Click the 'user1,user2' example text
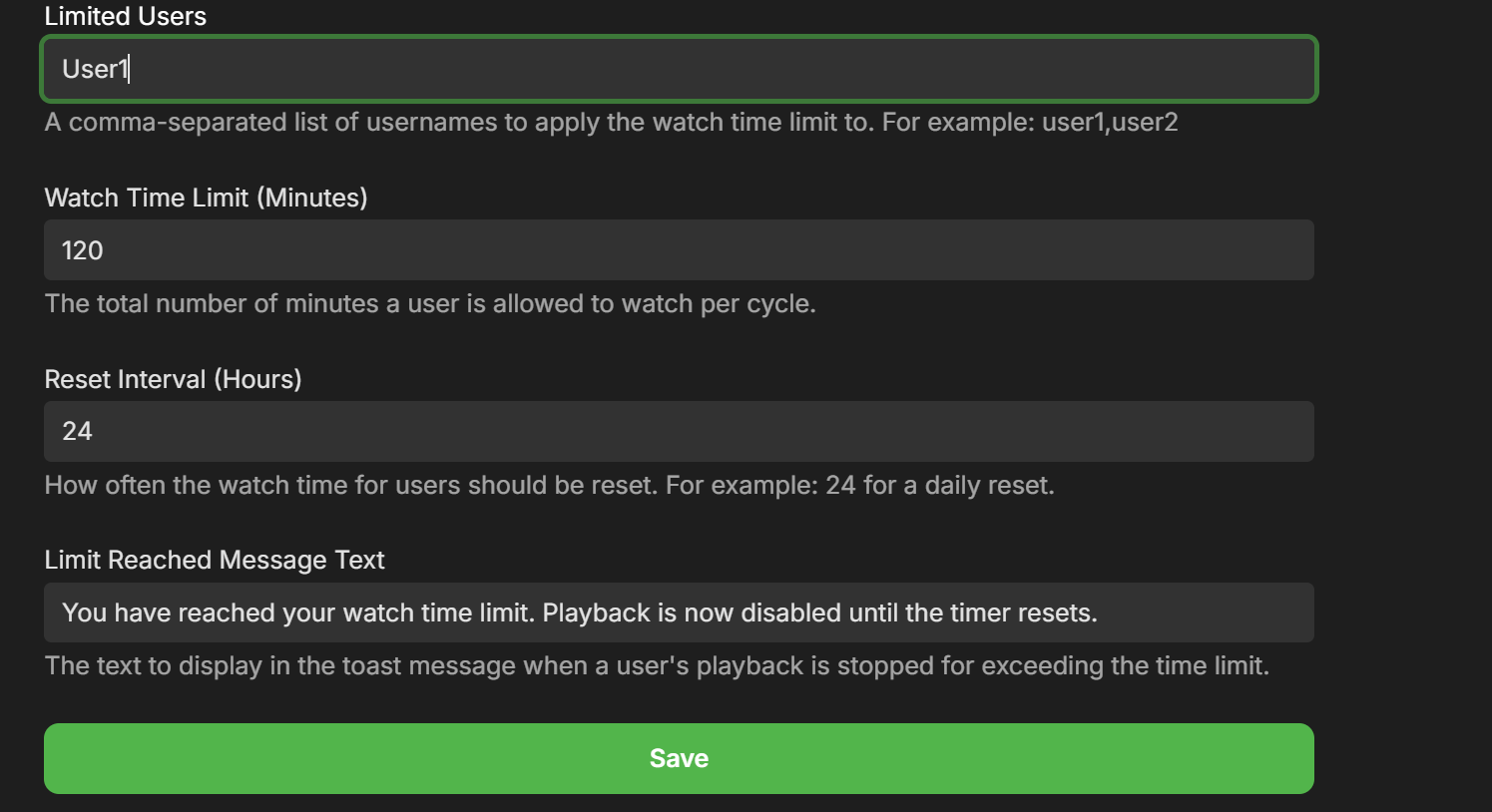This screenshot has height=812, width=1492. coord(1110,123)
